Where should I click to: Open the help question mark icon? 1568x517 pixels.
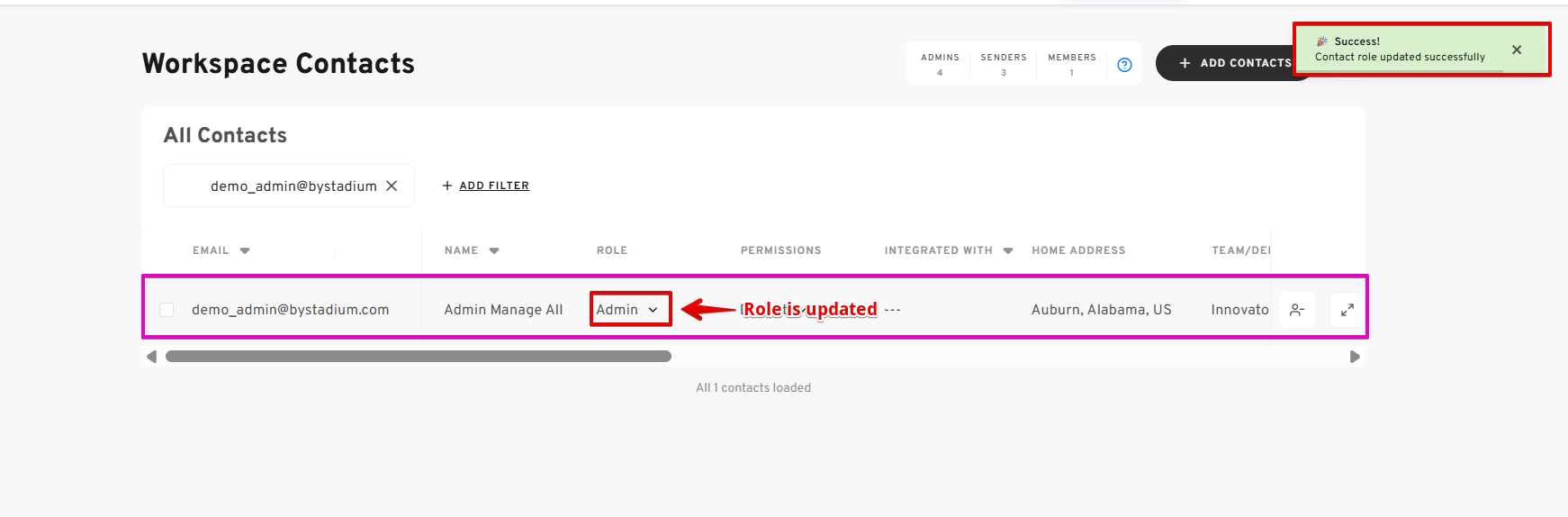click(x=1124, y=65)
